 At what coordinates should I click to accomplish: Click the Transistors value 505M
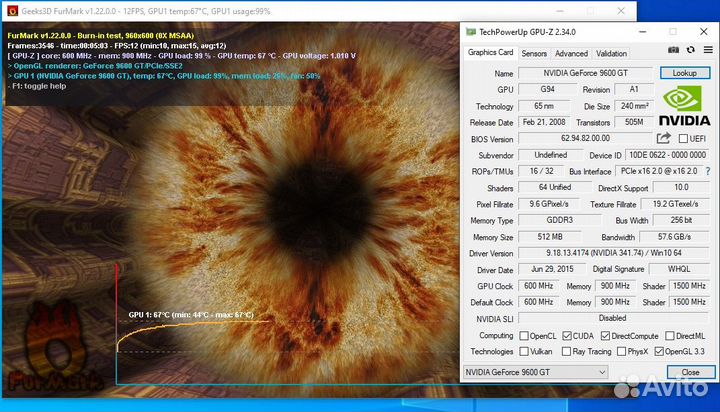[634, 122]
